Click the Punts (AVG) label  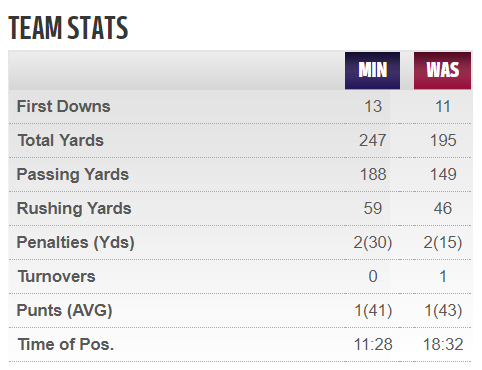pos(64,310)
